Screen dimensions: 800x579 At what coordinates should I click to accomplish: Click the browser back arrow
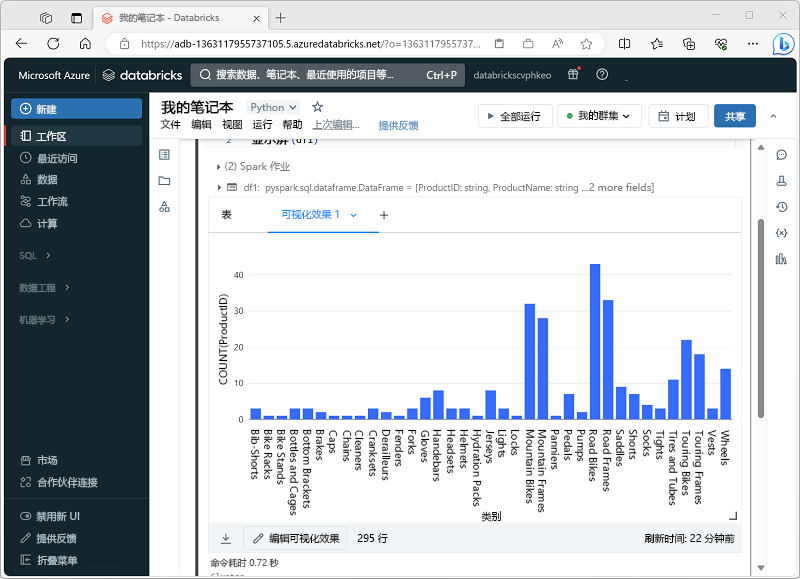pos(21,44)
